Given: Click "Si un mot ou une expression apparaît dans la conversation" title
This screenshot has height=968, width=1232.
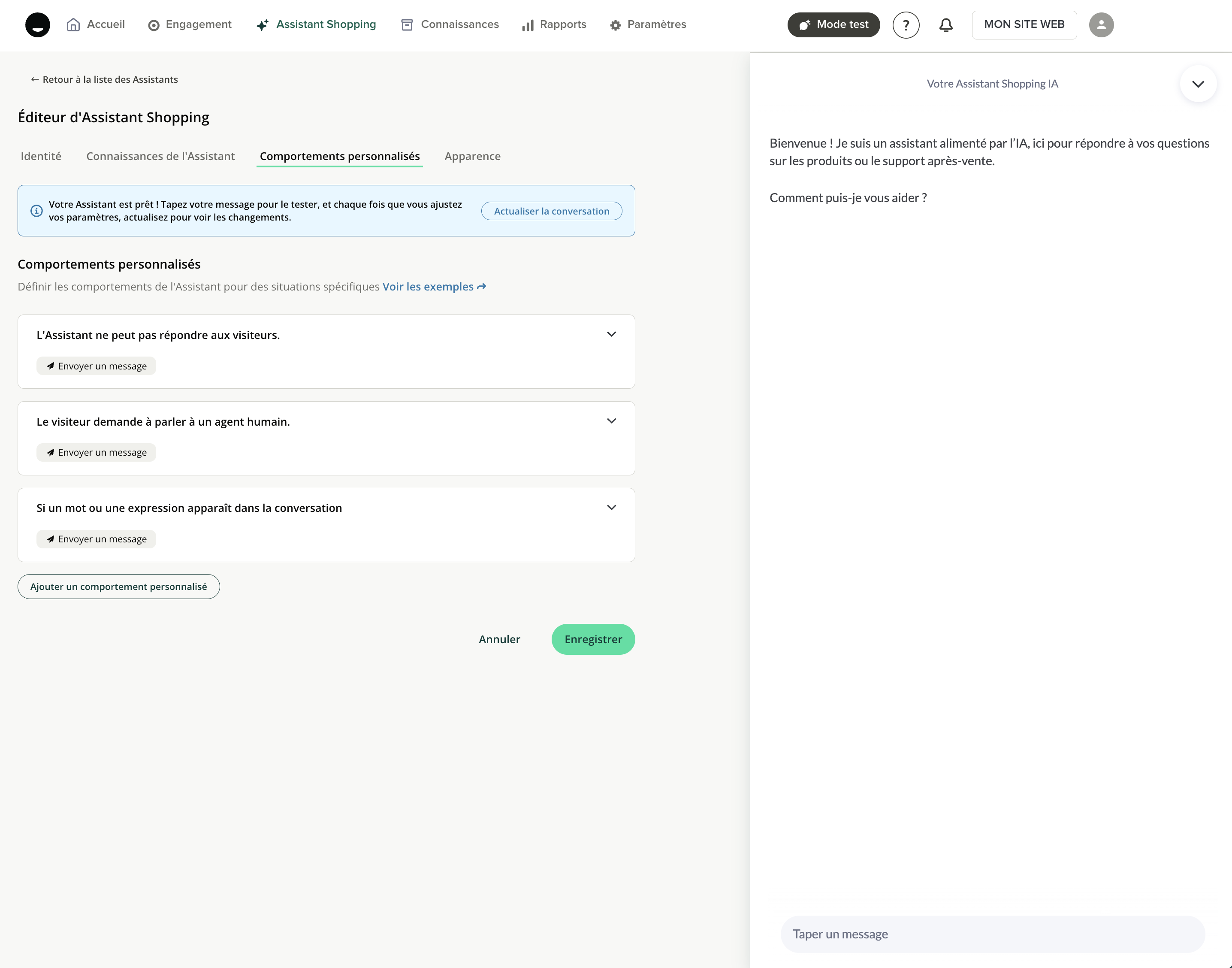Looking at the screenshot, I should [189, 508].
